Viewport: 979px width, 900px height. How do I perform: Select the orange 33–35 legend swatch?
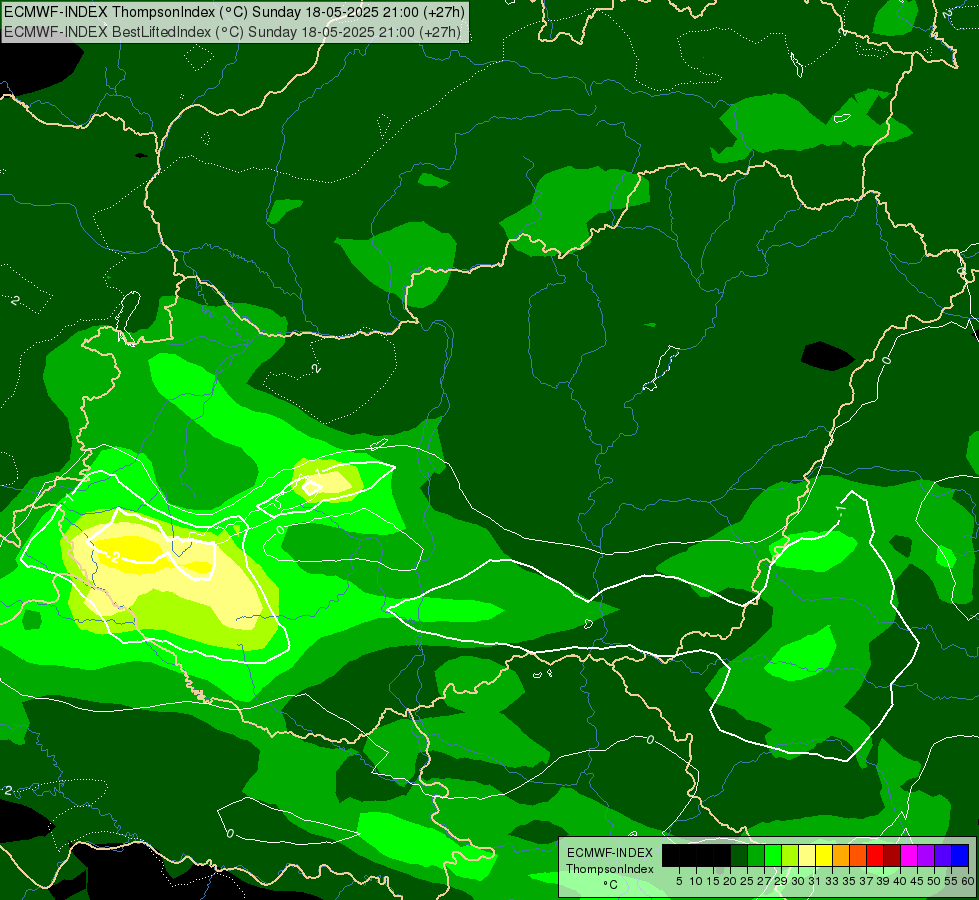(840, 856)
